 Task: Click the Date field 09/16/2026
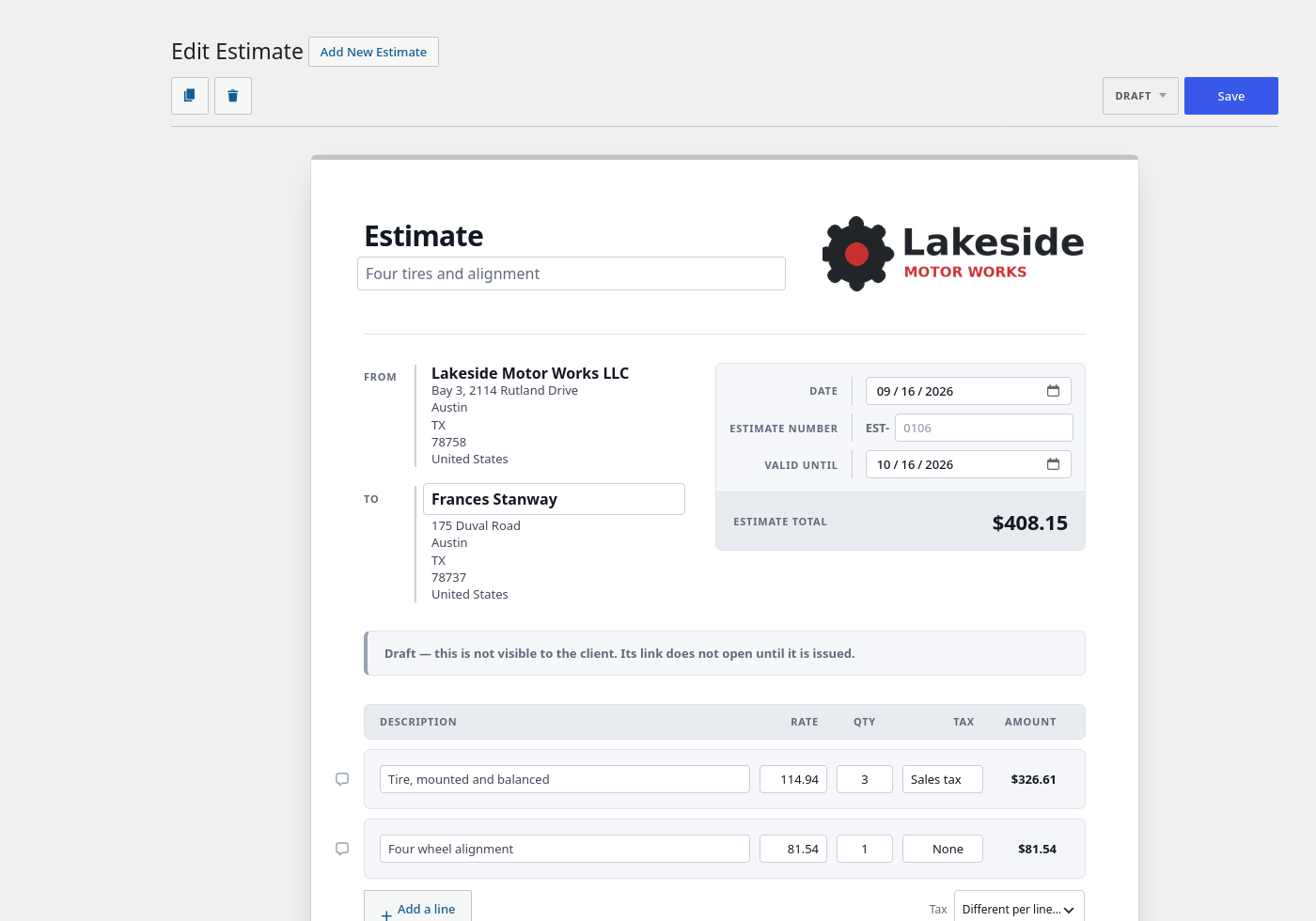(968, 391)
